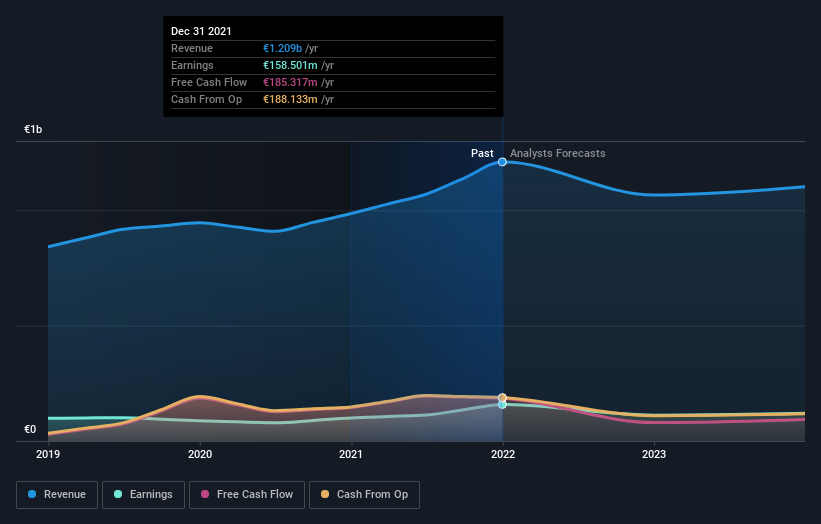Image resolution: width=821 pixels, height=524 pixels.
Task: Click the €188.133m cash from op value
Action: pos(290,99)
